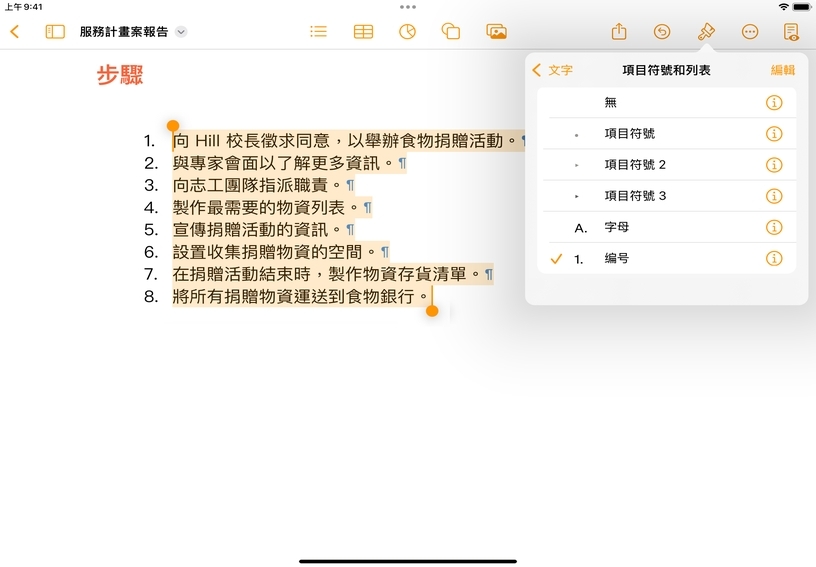Choose the 字母 lettered list style

pos(617,228)
